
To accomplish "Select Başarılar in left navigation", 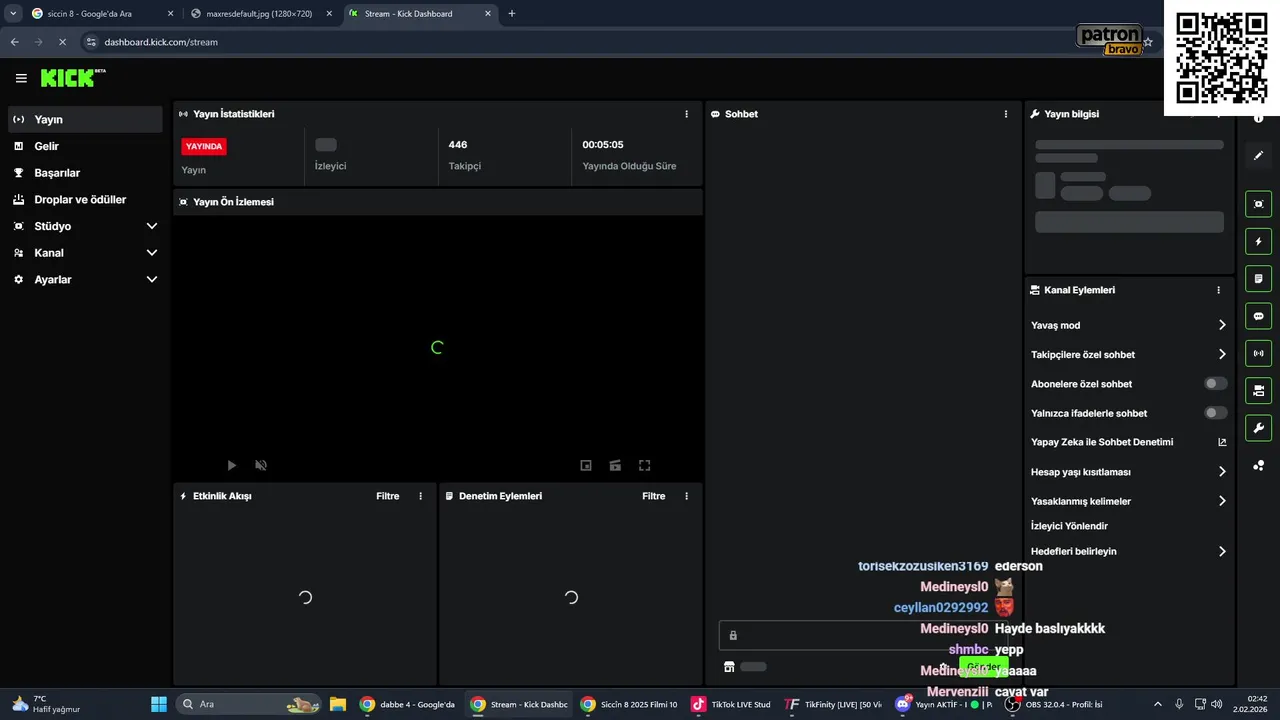I will [84, 173].
